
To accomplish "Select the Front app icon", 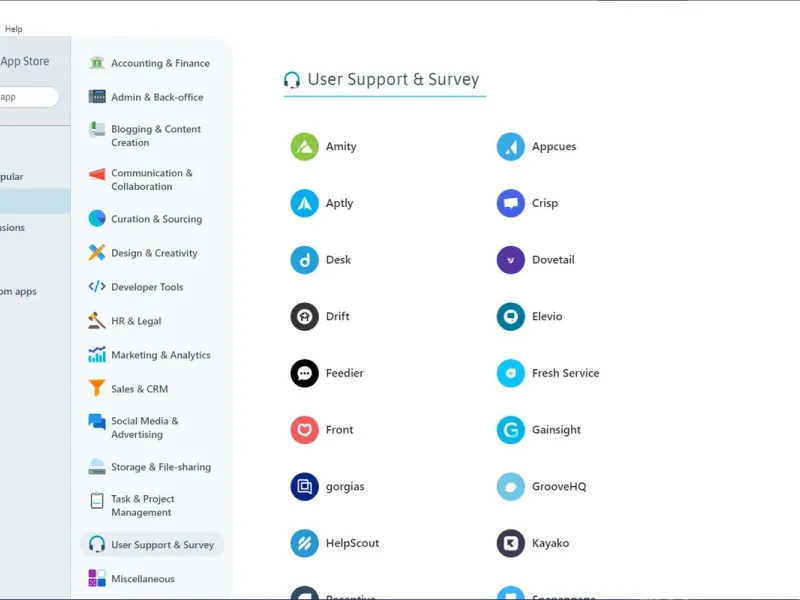I will coord(305,430).
